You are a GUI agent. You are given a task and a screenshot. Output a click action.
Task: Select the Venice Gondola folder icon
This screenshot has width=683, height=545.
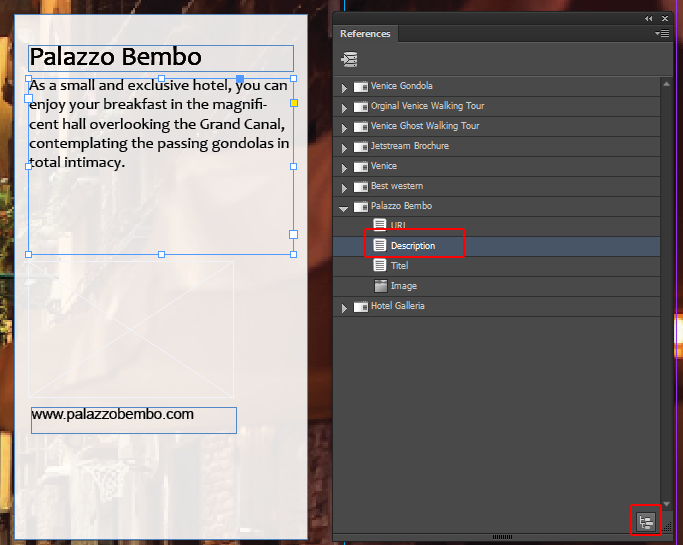click(x=361, y=87)
